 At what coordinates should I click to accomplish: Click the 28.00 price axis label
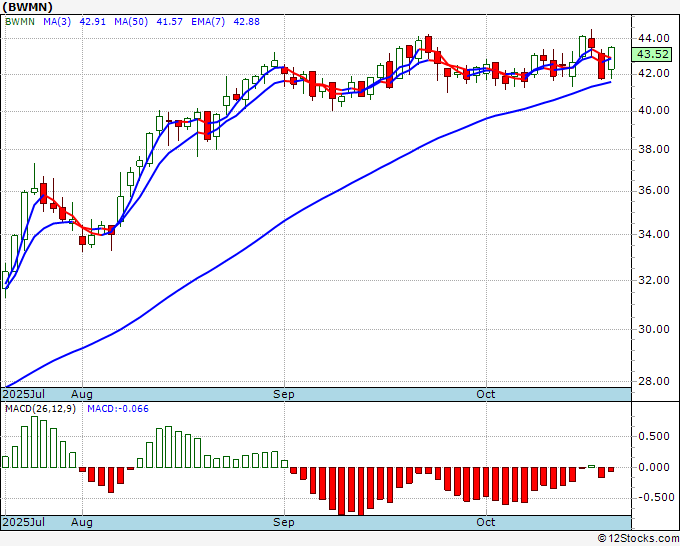coord(653,381)
